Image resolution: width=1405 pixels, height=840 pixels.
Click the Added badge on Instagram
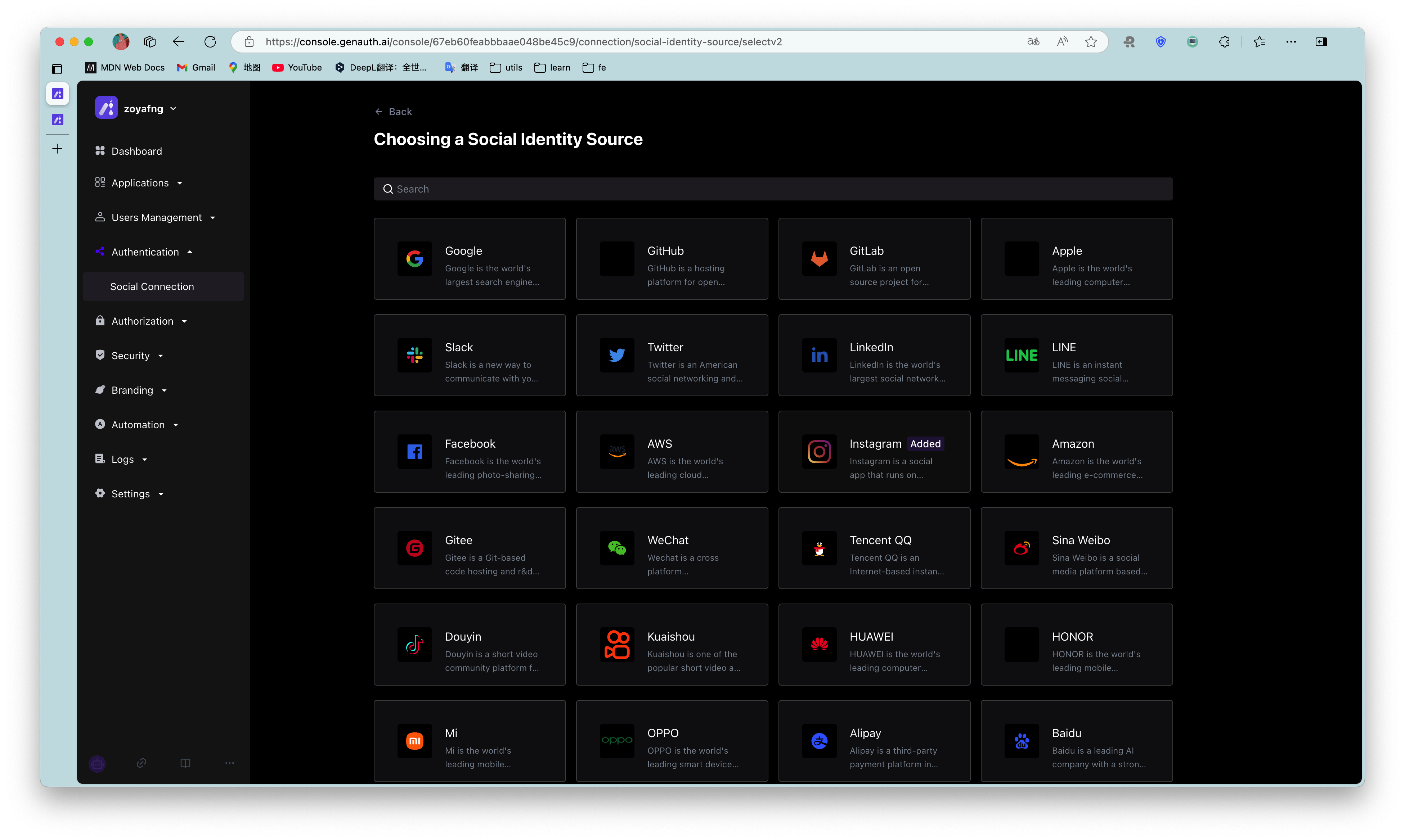tap(925, 444)
